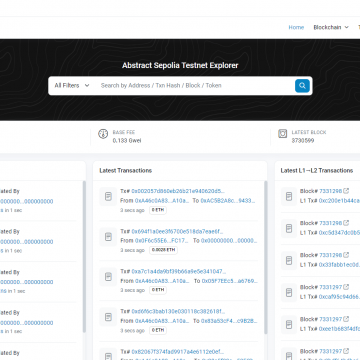Open transaction 0xa7c1a4da9bf39b66a9e5e341047
The width and height of the screenshot is (360, 360).
pyautogui.click(x=179, y=272)
